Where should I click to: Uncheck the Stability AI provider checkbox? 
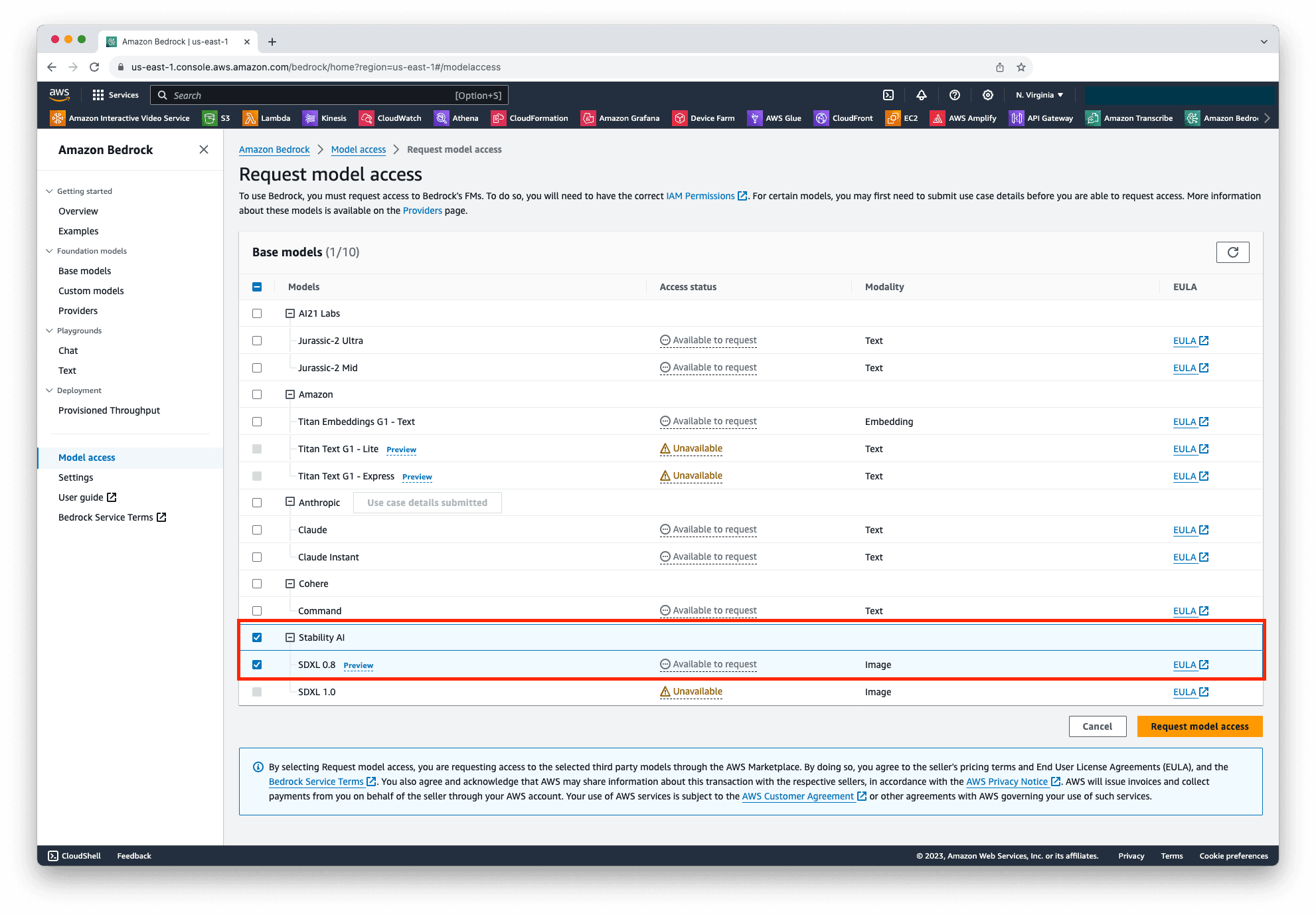257,637
